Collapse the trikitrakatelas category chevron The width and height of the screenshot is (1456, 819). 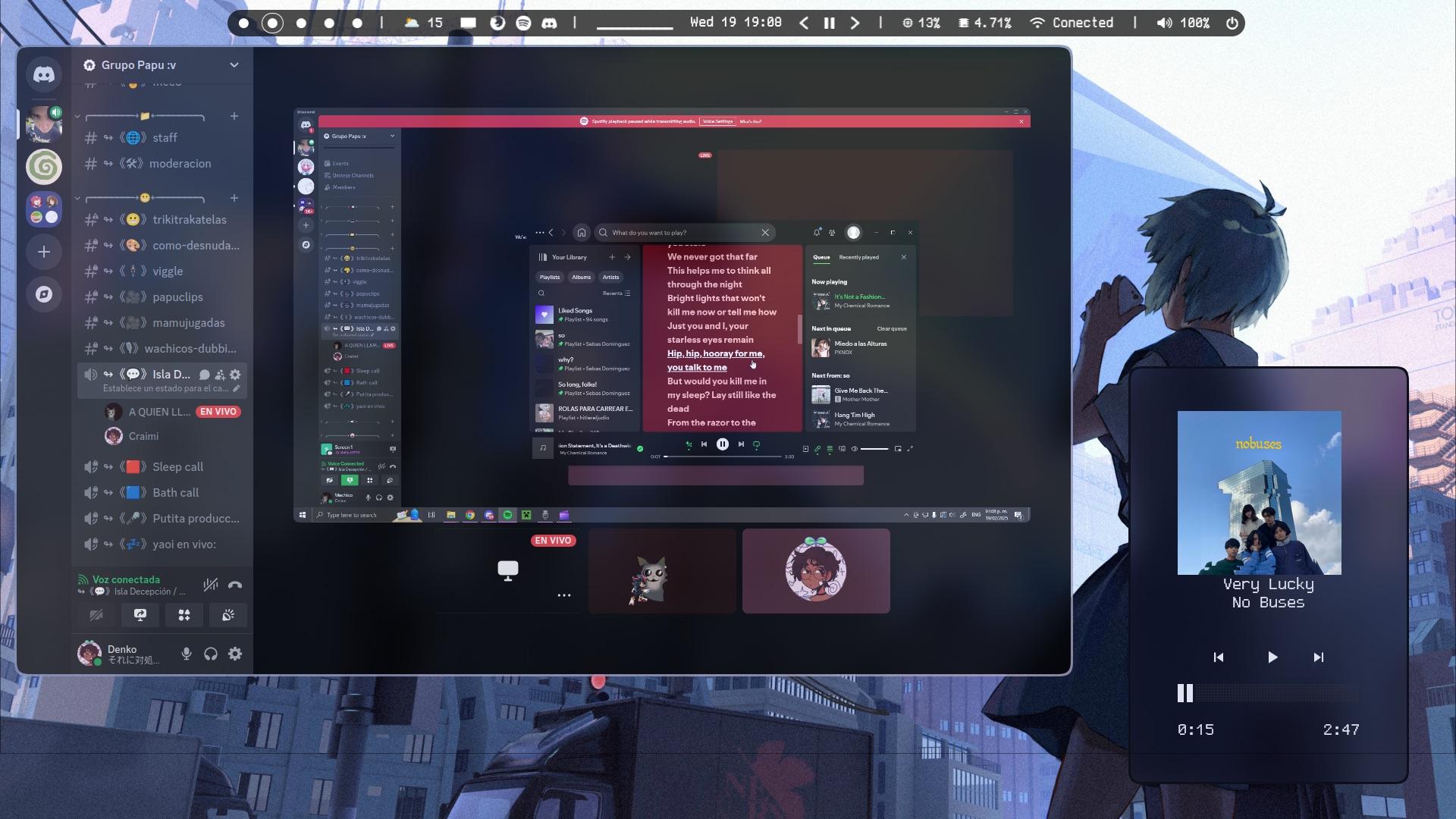(x=77, y=199)
